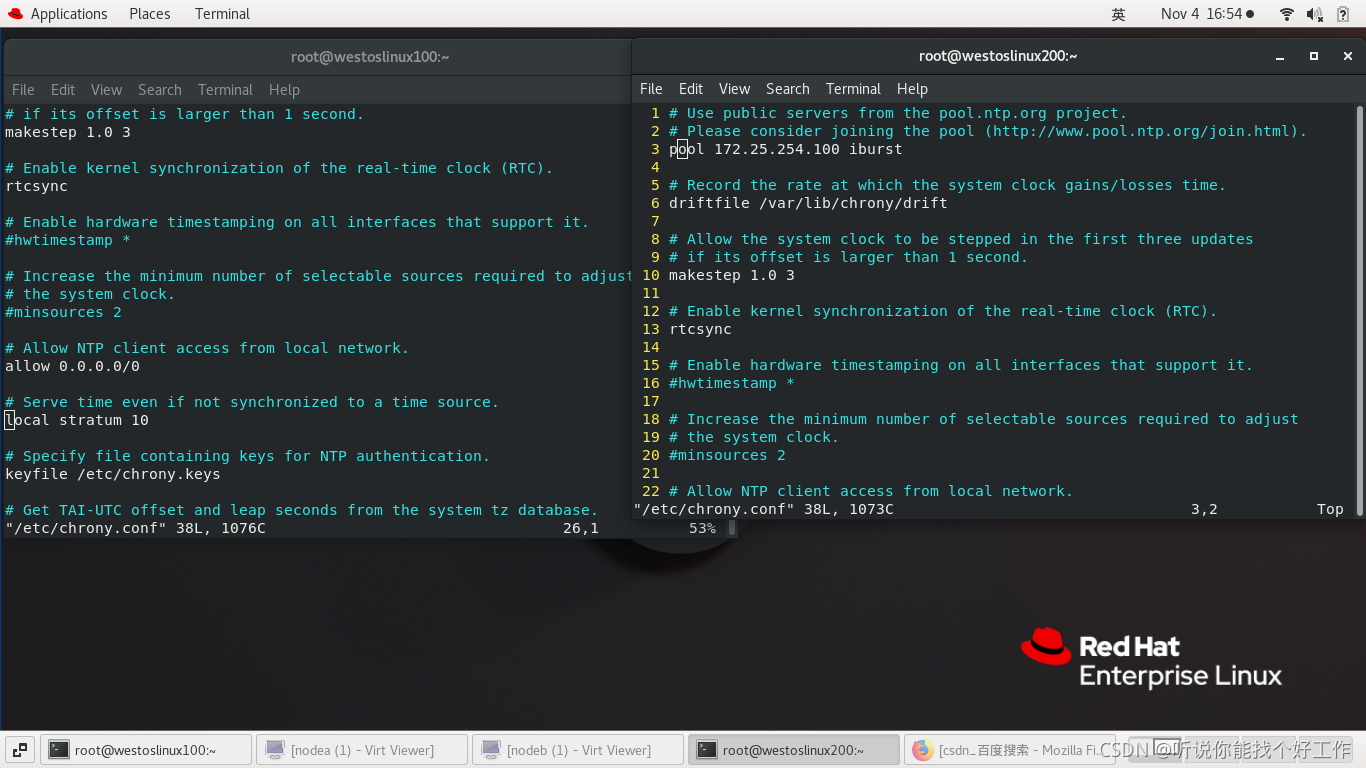Open Search menu in westoslinux200 terminal
1366x768 pixels.
click(x=788, y=89)
